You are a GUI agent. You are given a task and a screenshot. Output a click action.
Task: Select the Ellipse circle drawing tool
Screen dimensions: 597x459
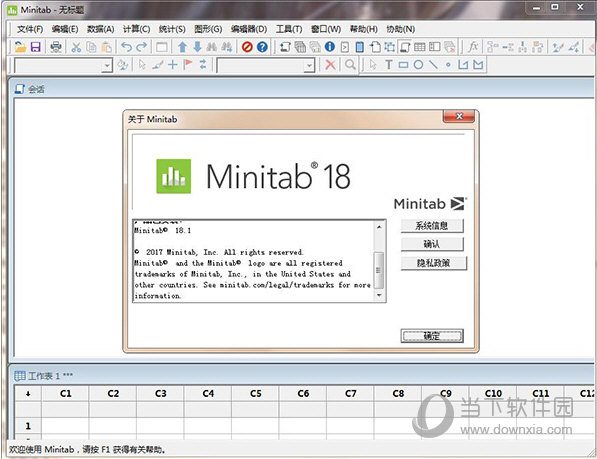[418, 65]
